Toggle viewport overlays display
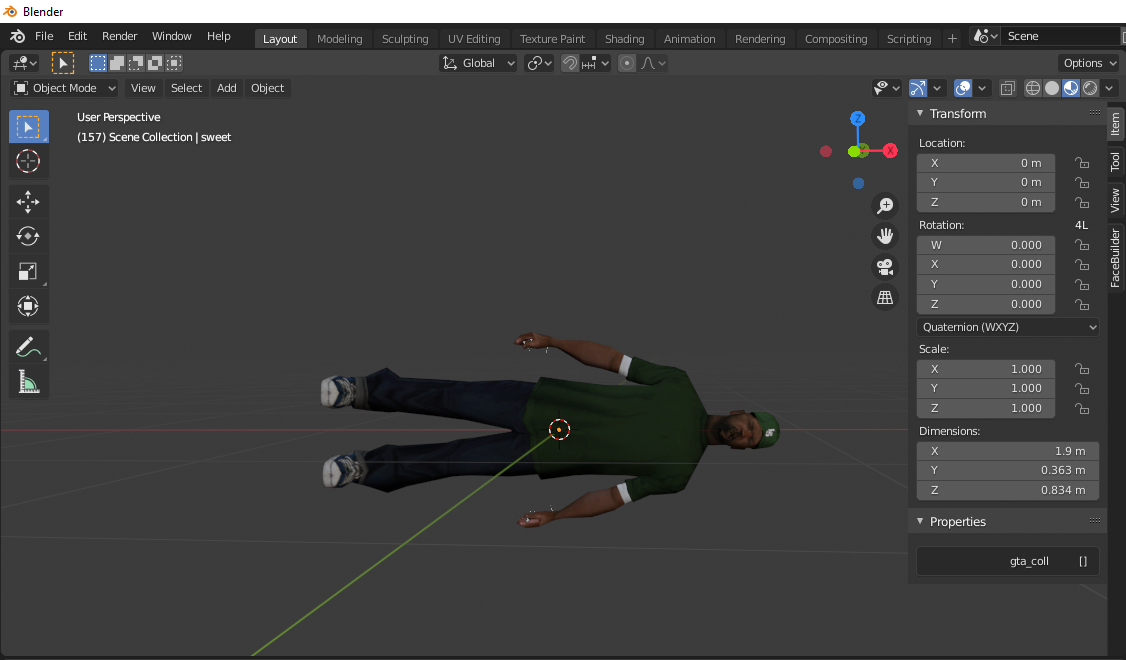The image size is (1126, 660). click(963, 88)
